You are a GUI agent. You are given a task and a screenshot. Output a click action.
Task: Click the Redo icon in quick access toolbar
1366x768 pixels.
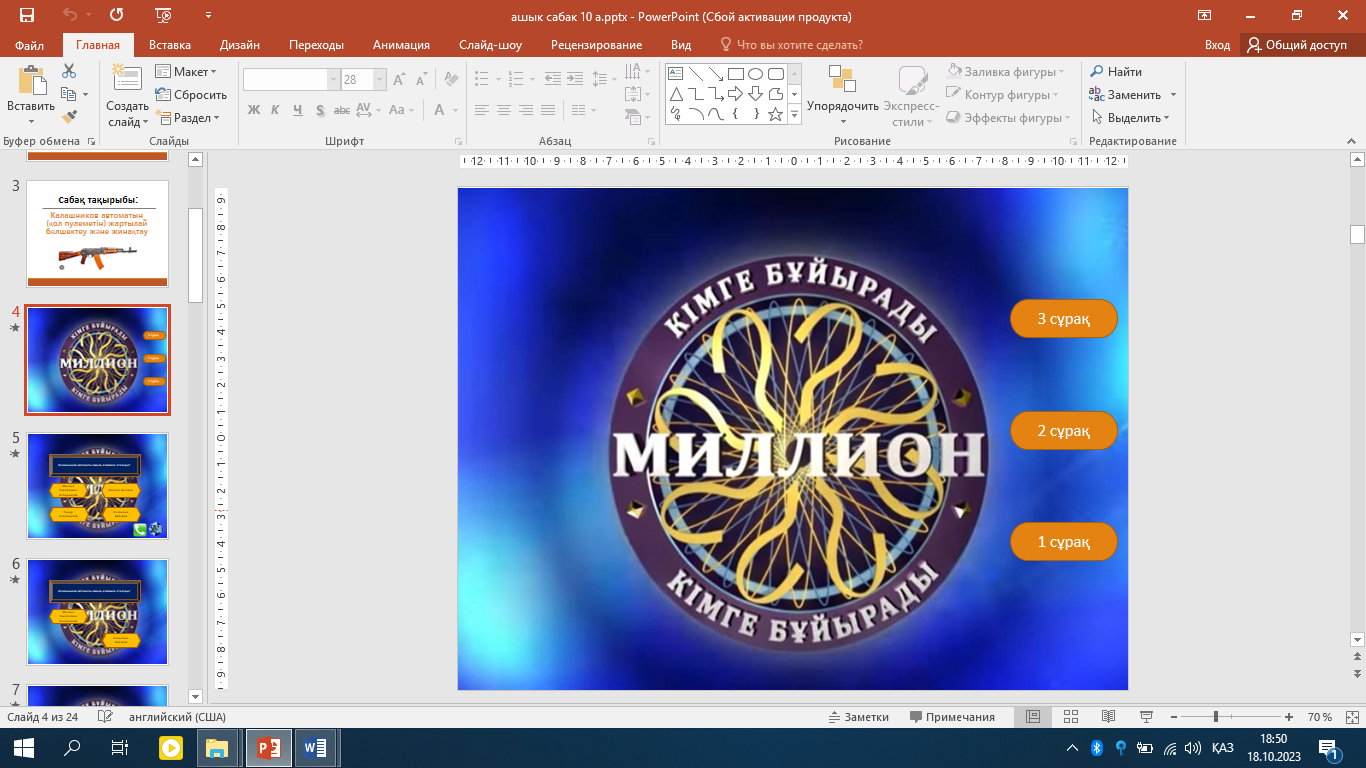[117, 15]
